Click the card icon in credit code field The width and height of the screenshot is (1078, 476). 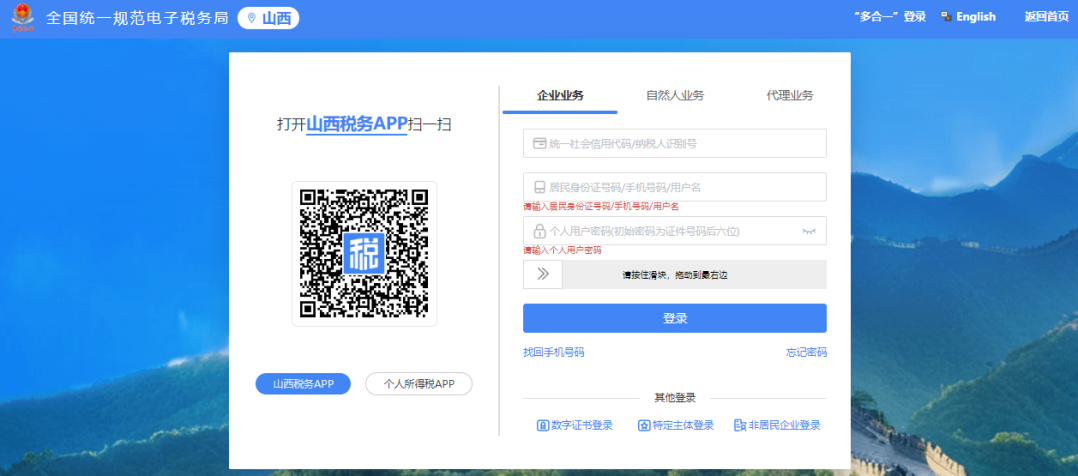click(x=540, y=143)
